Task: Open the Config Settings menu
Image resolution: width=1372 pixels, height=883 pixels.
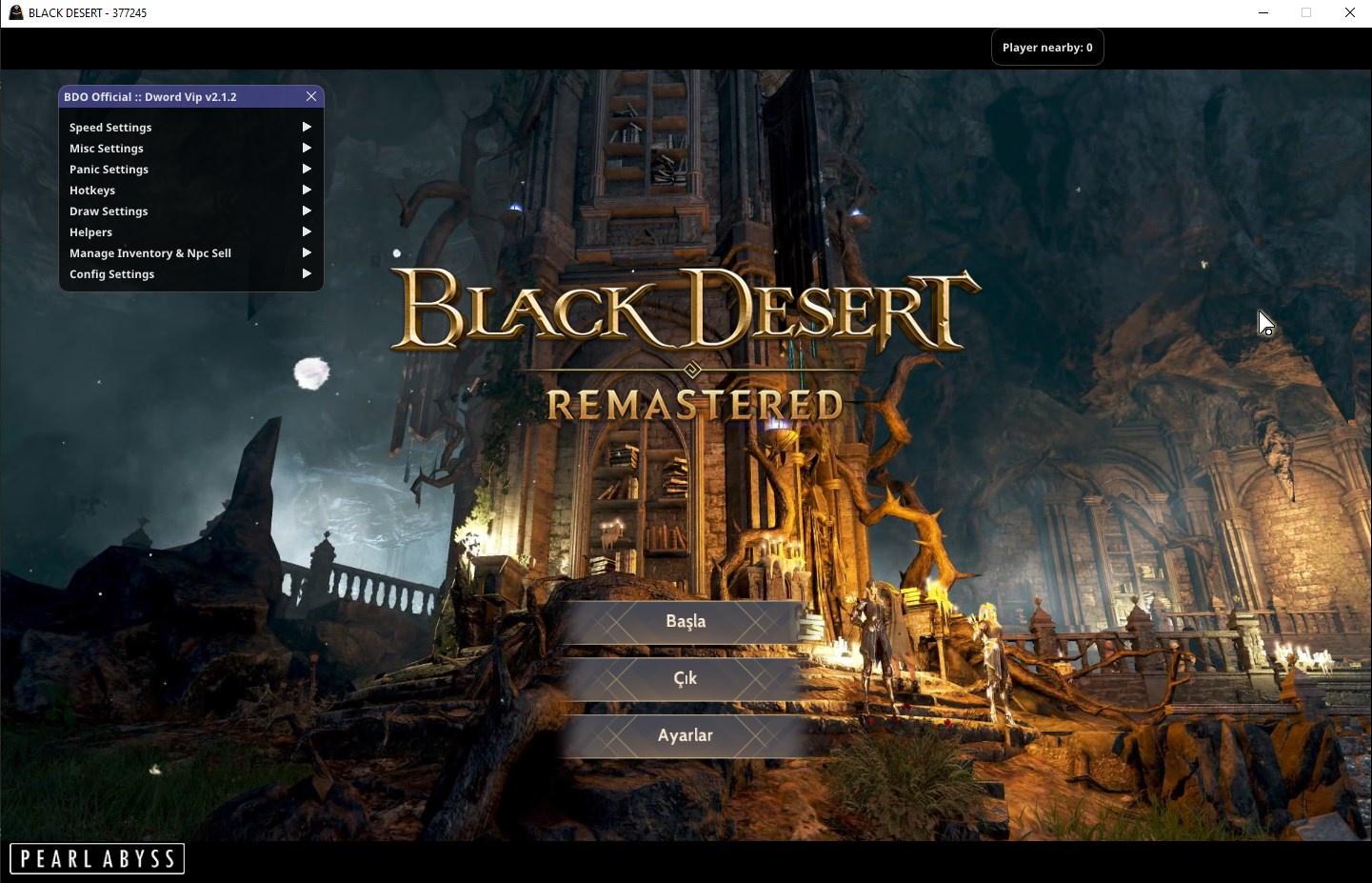Action: click(x=190, y=273)
